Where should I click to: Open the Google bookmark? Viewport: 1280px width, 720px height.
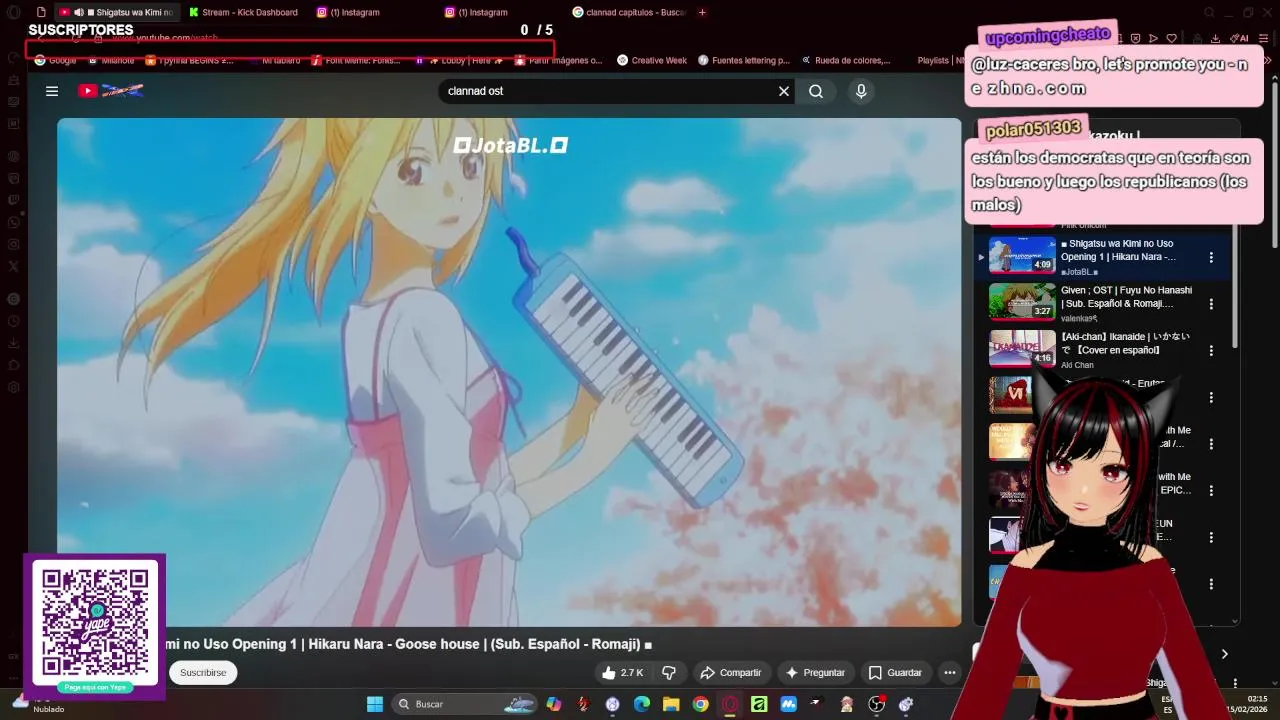click(x=56, y=60)
